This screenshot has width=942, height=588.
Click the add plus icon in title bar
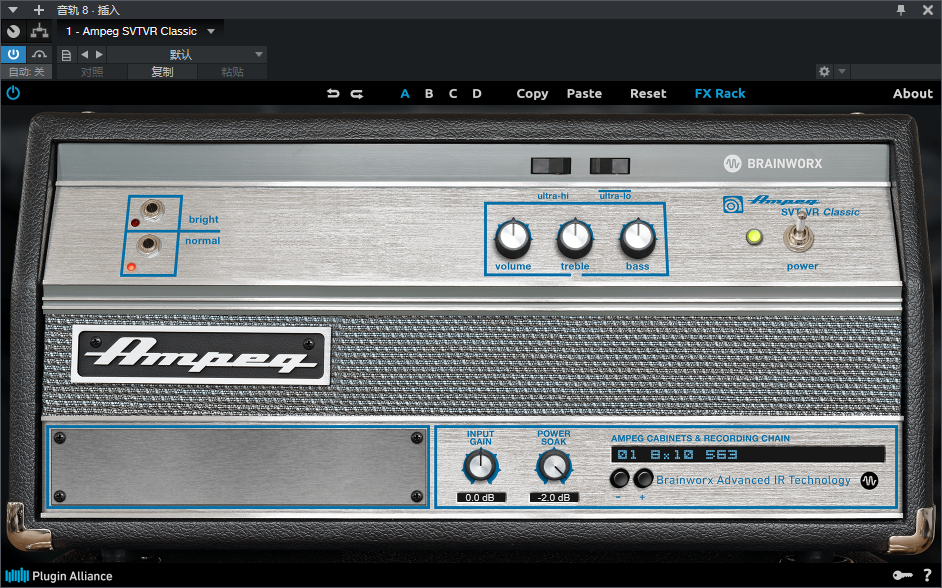point(39,10)
